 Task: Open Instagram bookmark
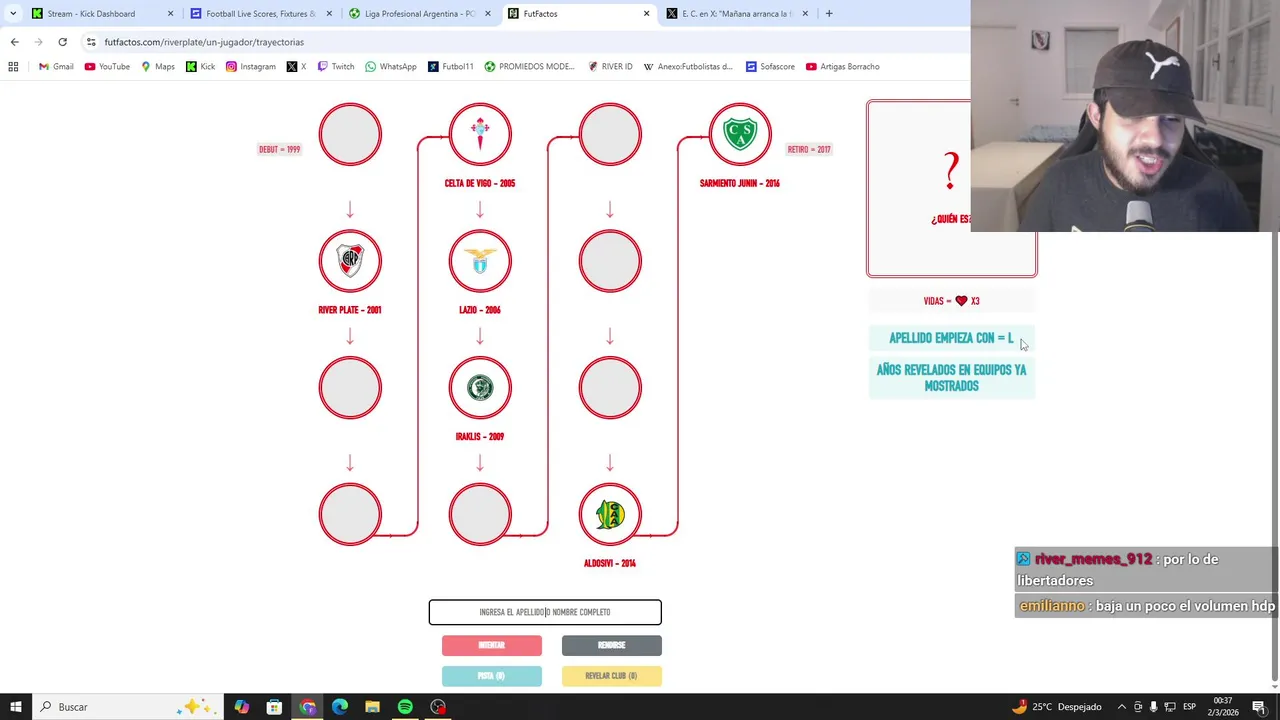coord(250,67)
